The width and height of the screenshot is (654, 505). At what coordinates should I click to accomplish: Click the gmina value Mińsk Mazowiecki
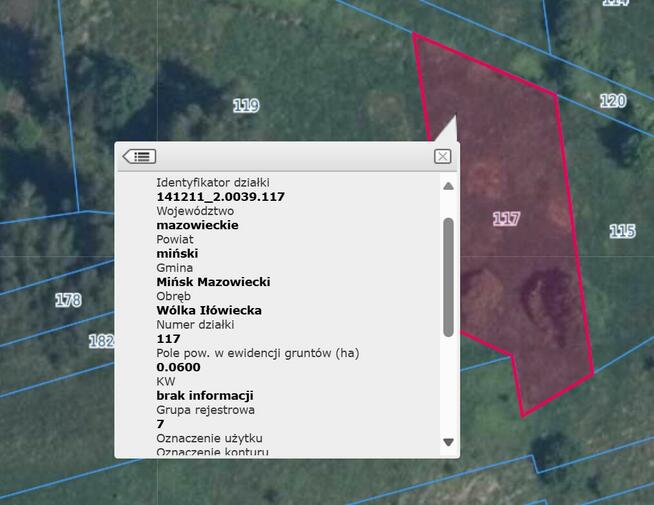pyautogui.click(x=213, y=282)
